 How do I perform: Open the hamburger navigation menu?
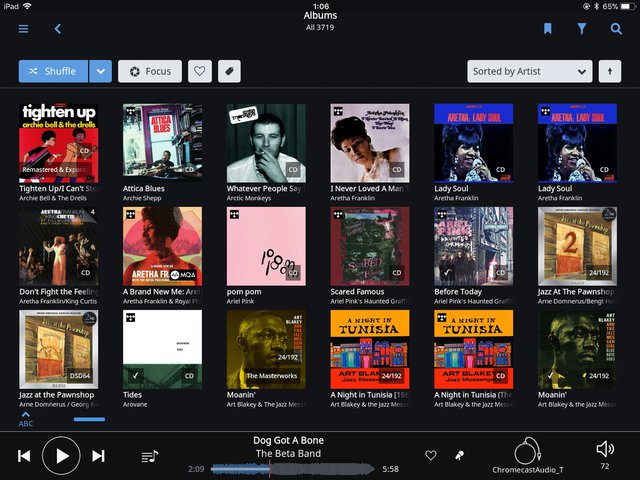pyautogui.click(x=23, y=29)
